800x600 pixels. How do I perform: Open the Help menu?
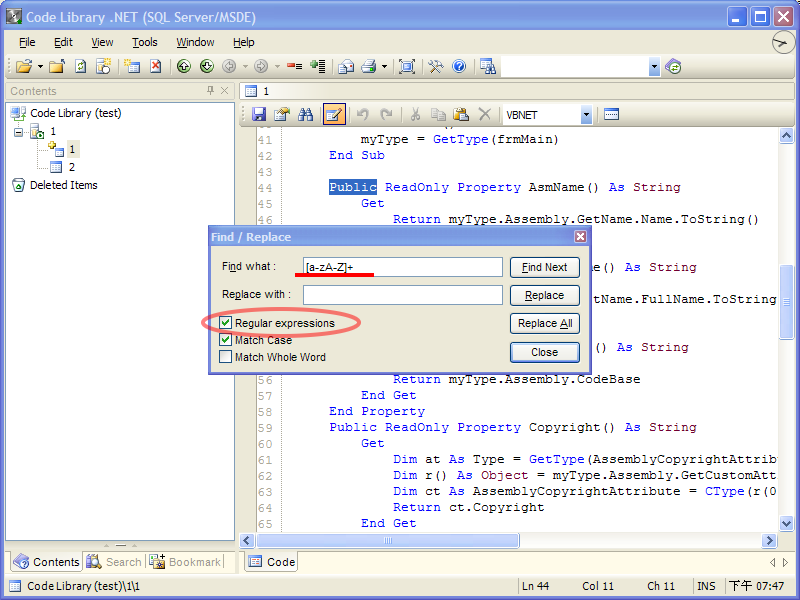coord(243,42)
